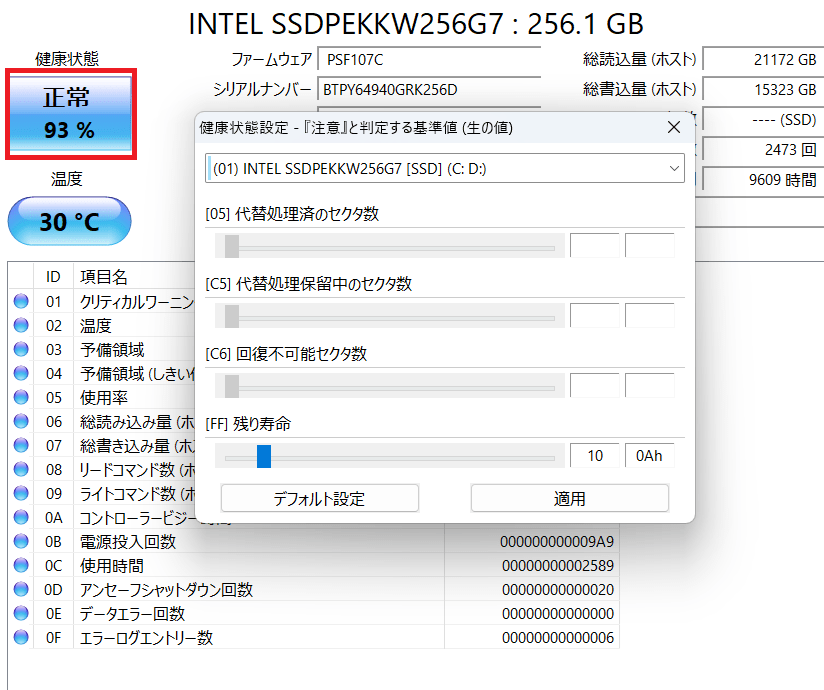824x690 pixels.
Task: Click status icon for アンセーフシャットダウン回数
Action: point(20,590)
